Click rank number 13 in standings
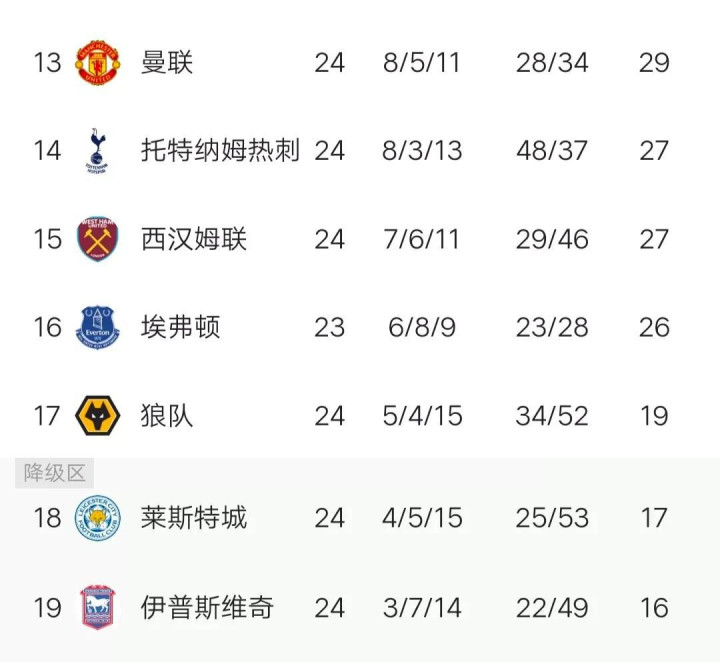This screenshot has width=720, height=662. [47, 63]
